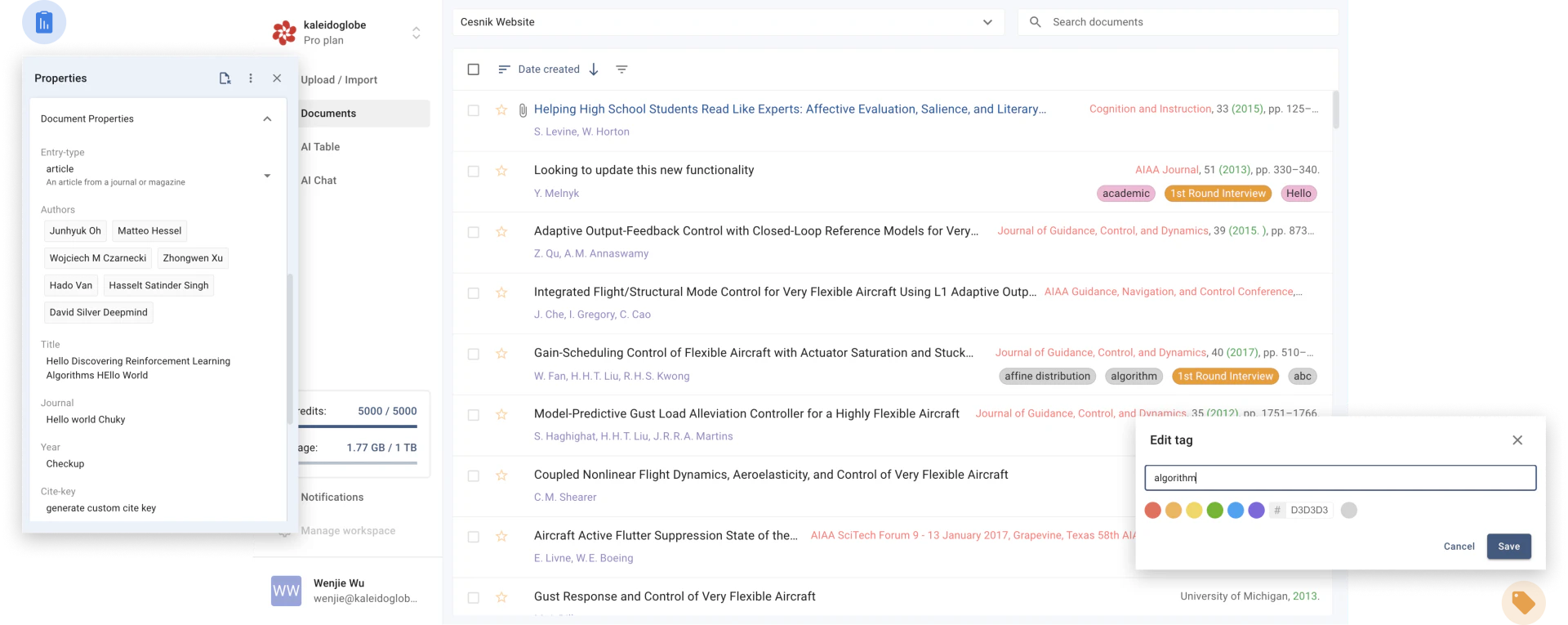The width and height of the screenshot is (1568, 625).
Task: Click the tag name input field
Action: point(1339,478)
